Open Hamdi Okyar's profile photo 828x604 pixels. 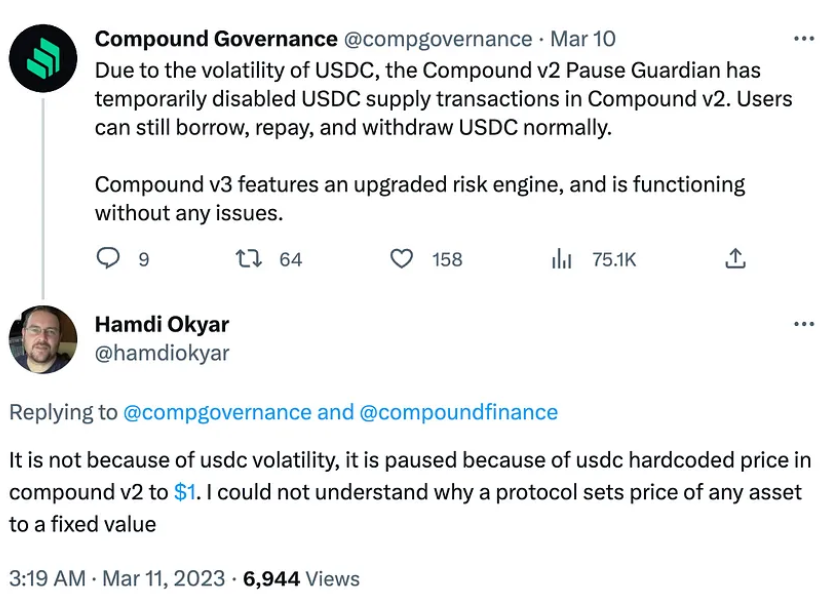pos(43,339)
